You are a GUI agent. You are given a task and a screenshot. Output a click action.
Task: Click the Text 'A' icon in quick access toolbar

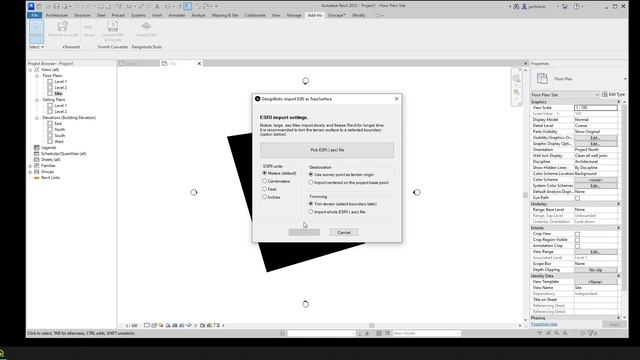[x=157, y=6]
